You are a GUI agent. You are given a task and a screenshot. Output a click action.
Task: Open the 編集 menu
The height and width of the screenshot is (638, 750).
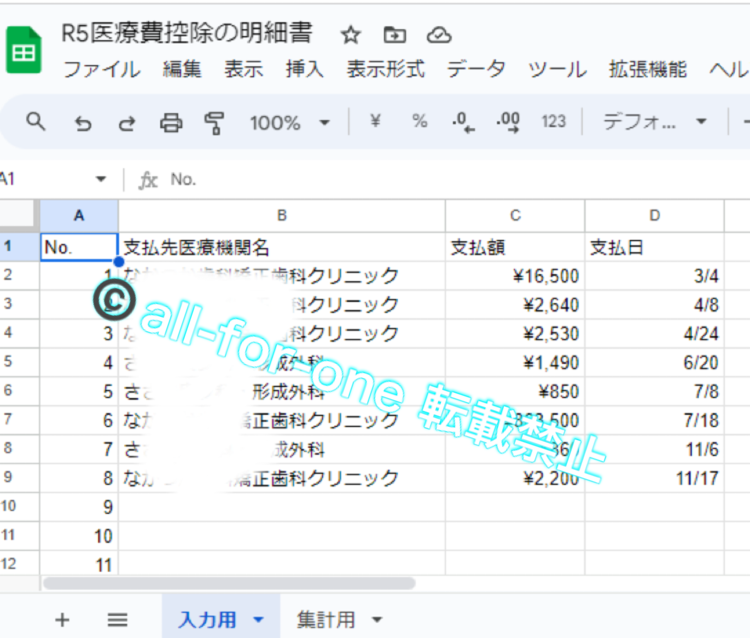(x=182, y=69)
